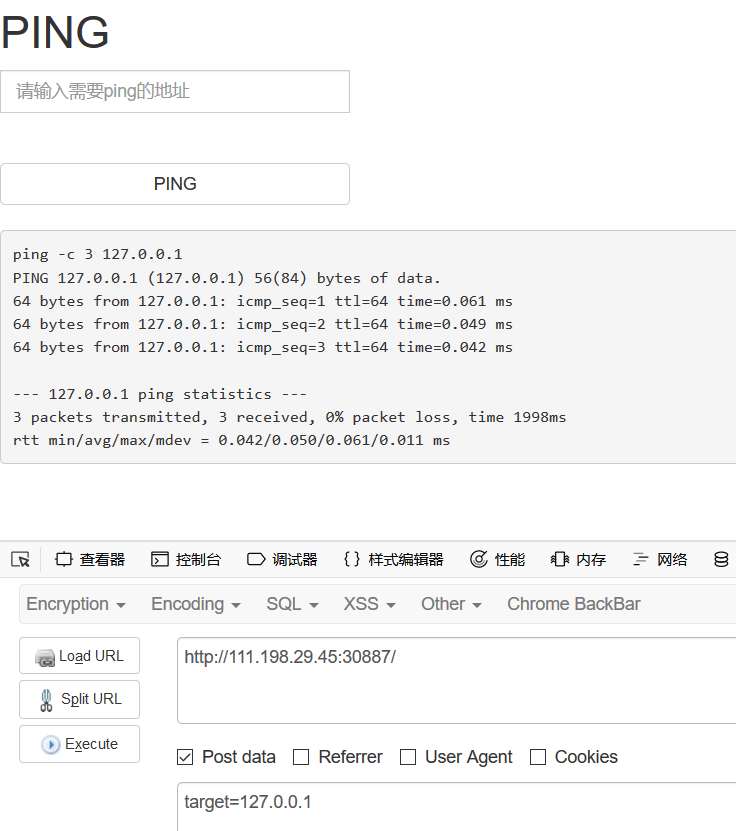Open the Debugger (调试器) panel icon

[256, 559]
